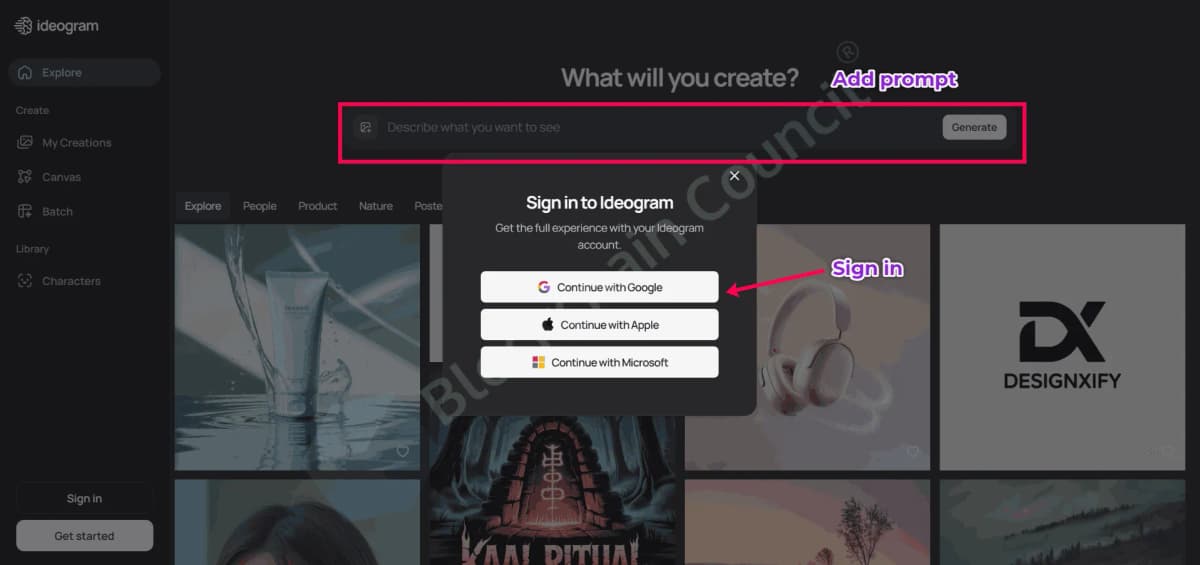Continue with Google sign-in
The width and height of the screenshot is (1200, 565).
[x=599, y=287]
